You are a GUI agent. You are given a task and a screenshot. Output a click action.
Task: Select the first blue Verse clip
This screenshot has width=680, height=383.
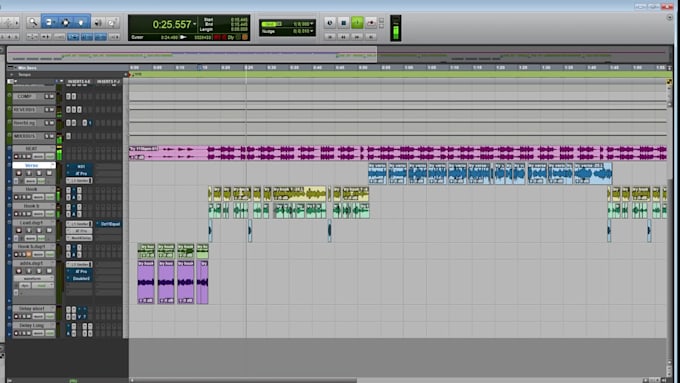[377, 173]
